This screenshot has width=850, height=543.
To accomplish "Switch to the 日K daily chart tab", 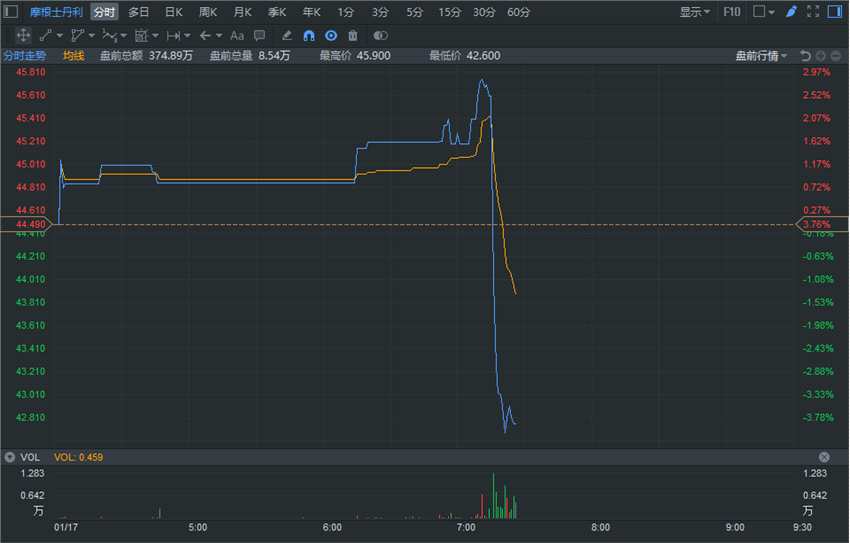I will point(173,12).
